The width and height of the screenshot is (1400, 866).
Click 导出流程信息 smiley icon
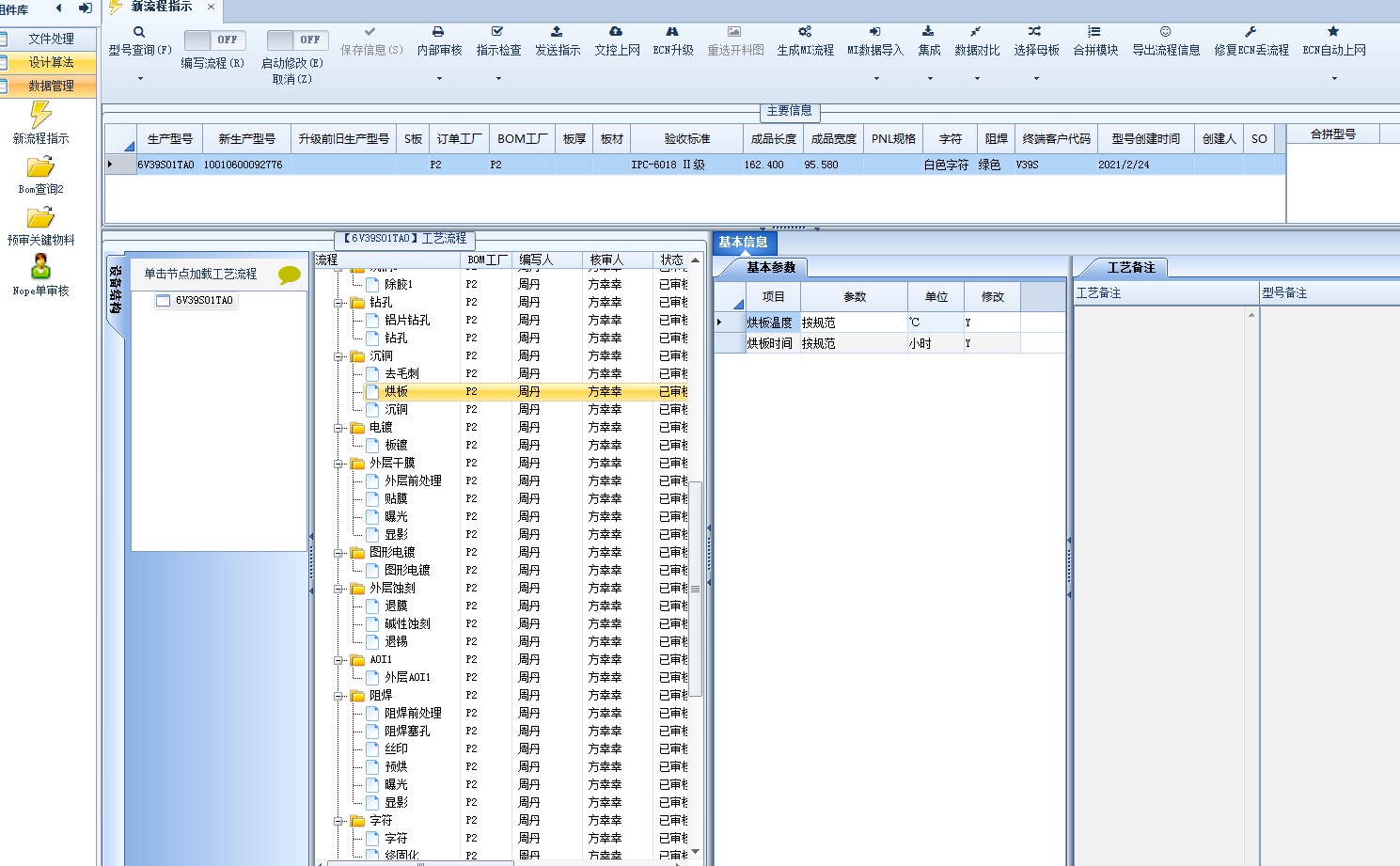pos(1165,32)
